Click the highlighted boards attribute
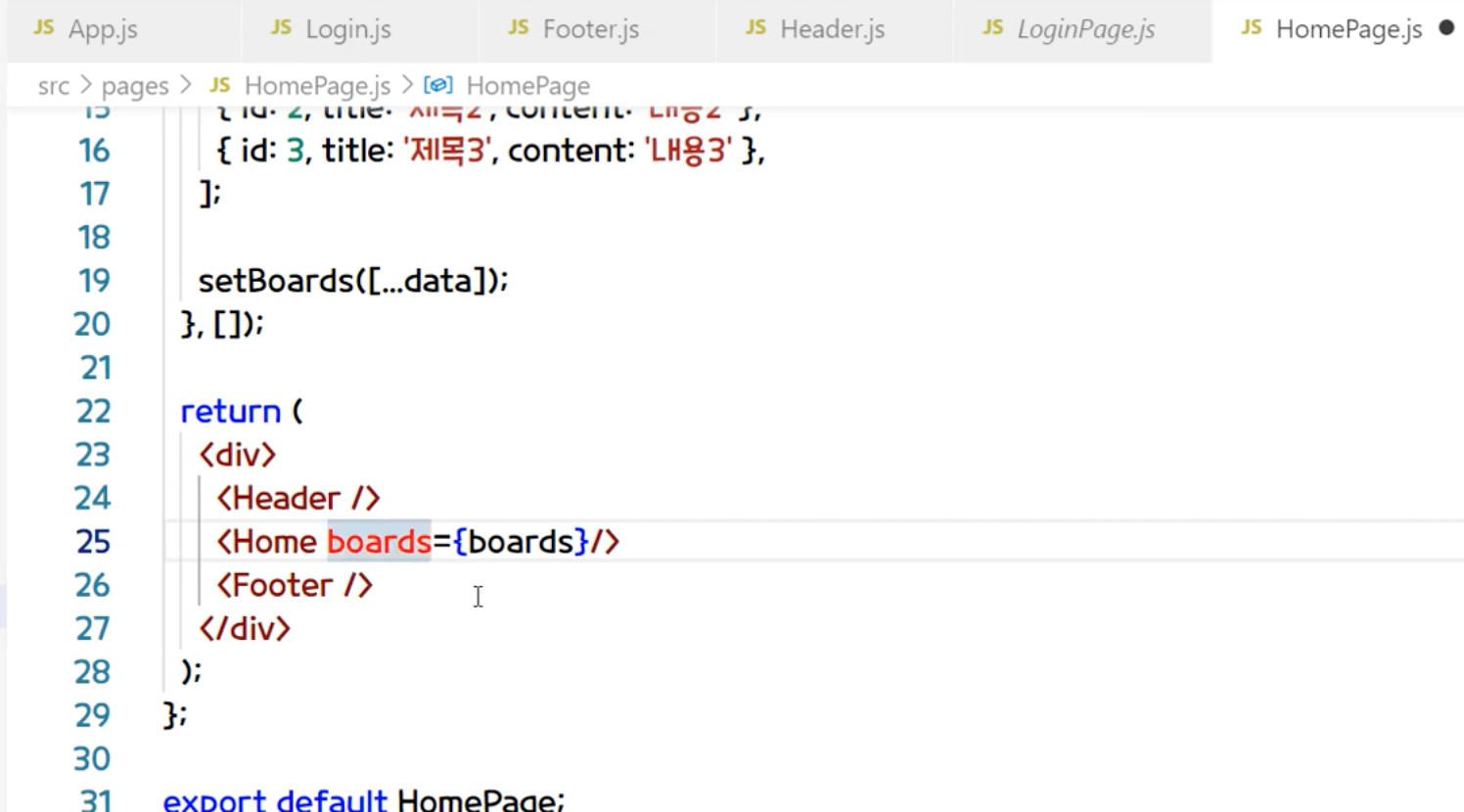This screenshot has height=812, width=1464. (x=379, y=542)
